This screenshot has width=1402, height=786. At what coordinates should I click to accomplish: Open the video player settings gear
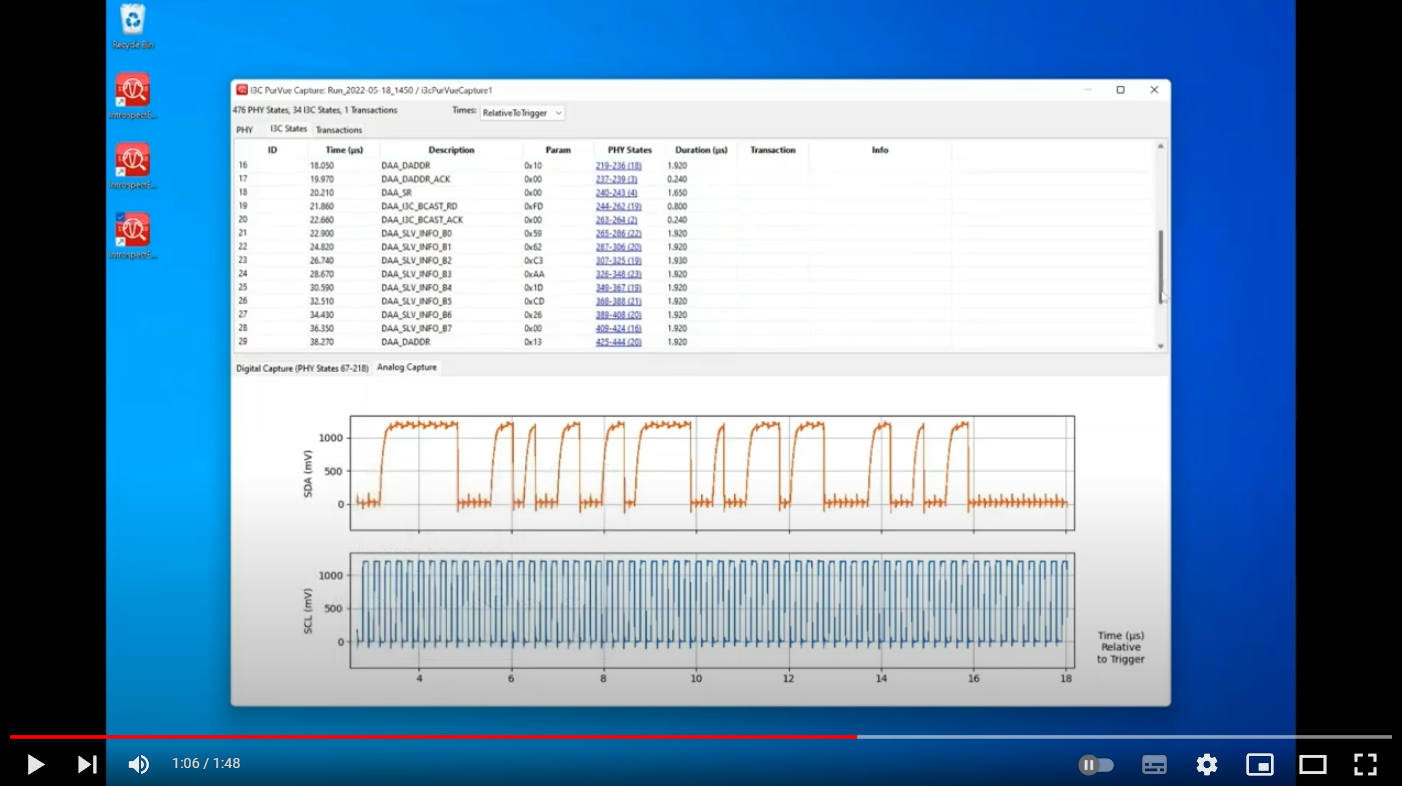[x=1207, y=765]
